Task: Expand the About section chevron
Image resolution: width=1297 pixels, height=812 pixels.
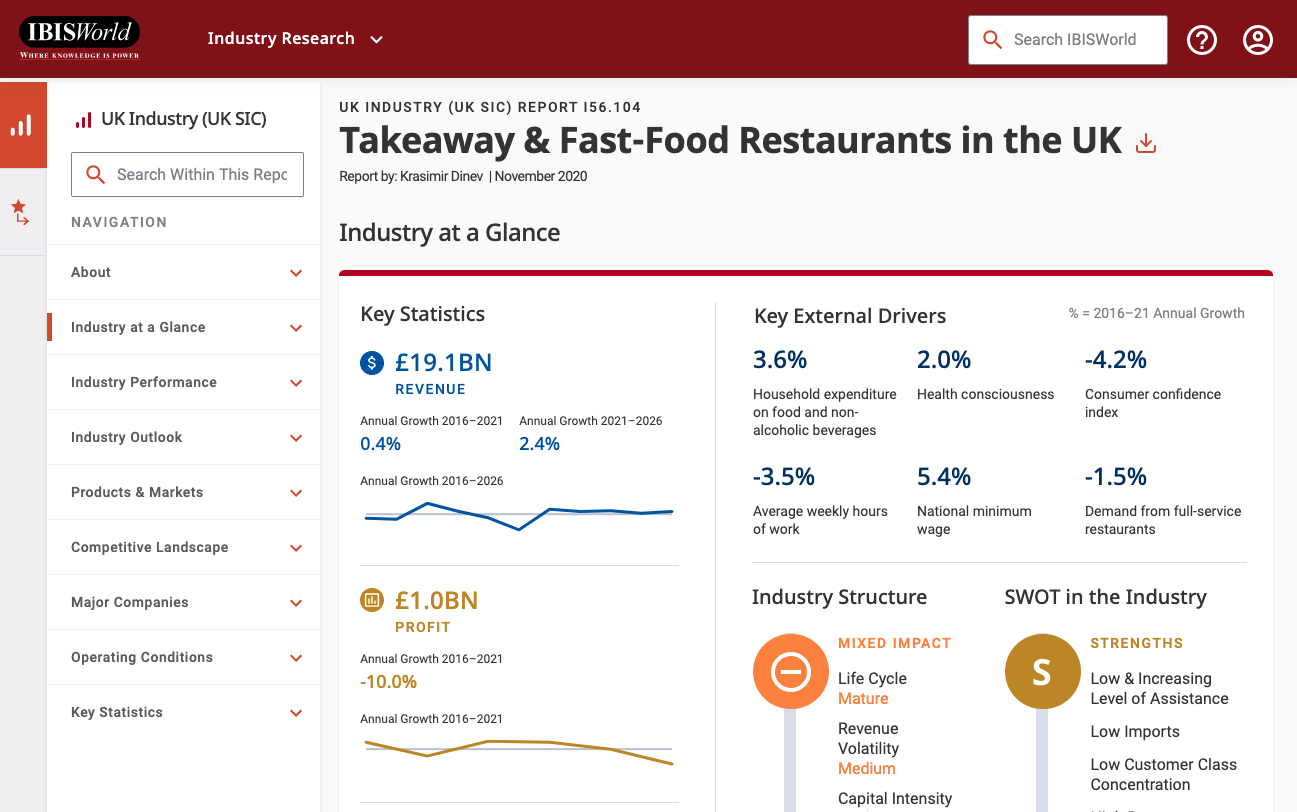Action: pos(296,273)
